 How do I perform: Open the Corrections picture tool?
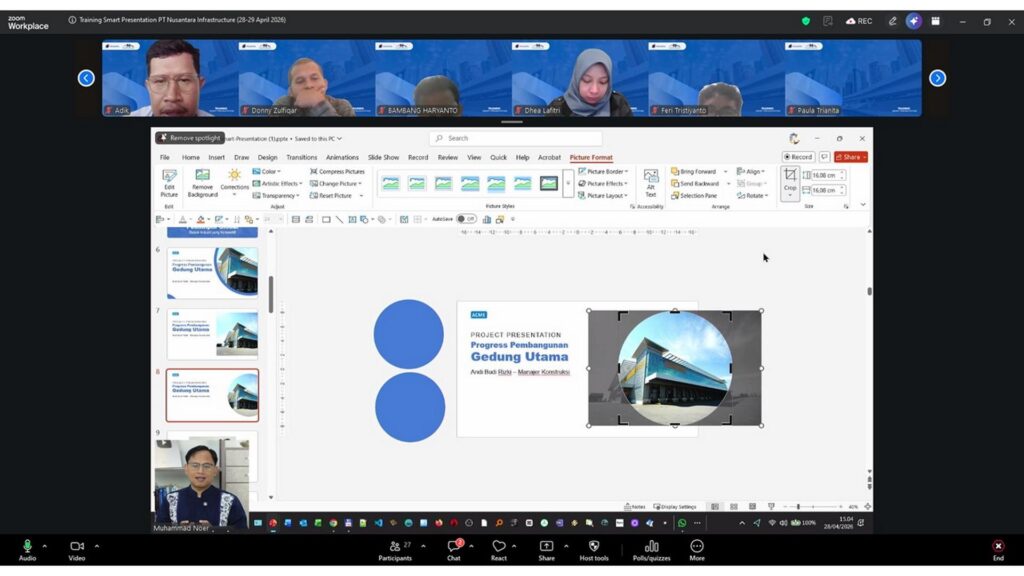pos(234,182)
